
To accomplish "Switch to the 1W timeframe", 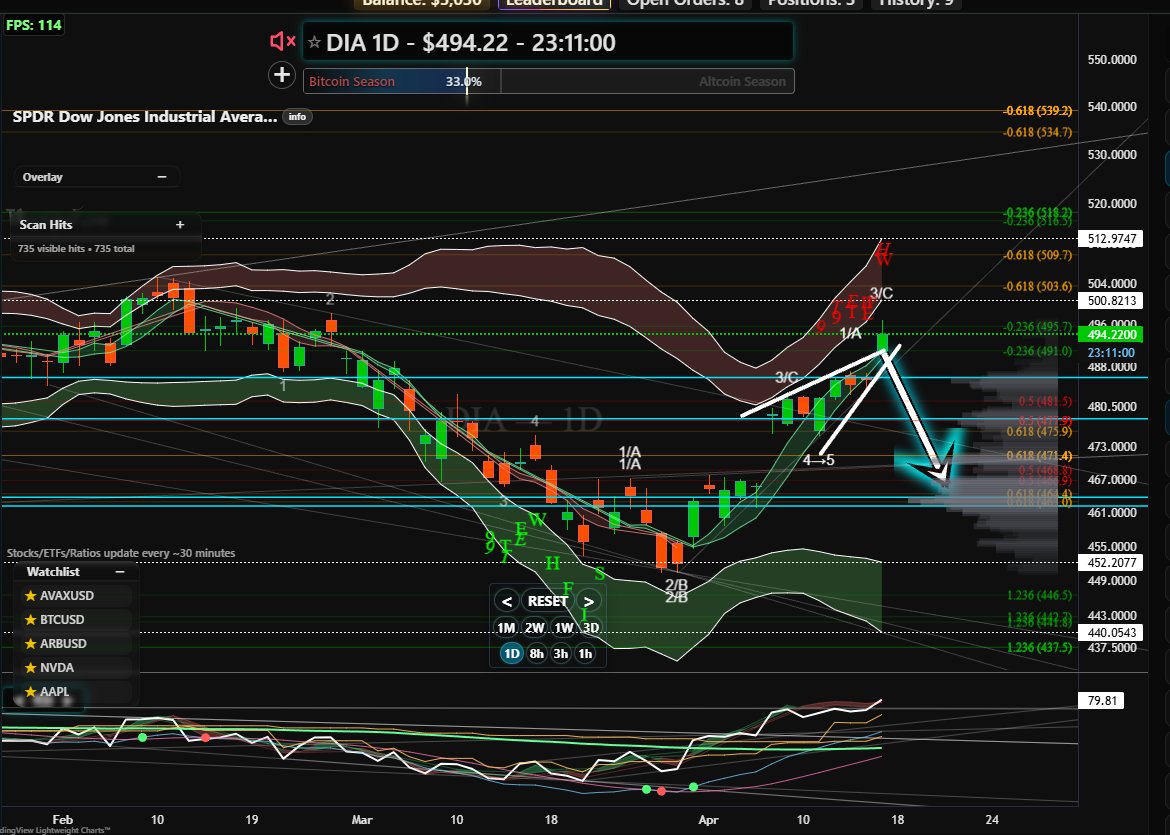I will (564, 628).
